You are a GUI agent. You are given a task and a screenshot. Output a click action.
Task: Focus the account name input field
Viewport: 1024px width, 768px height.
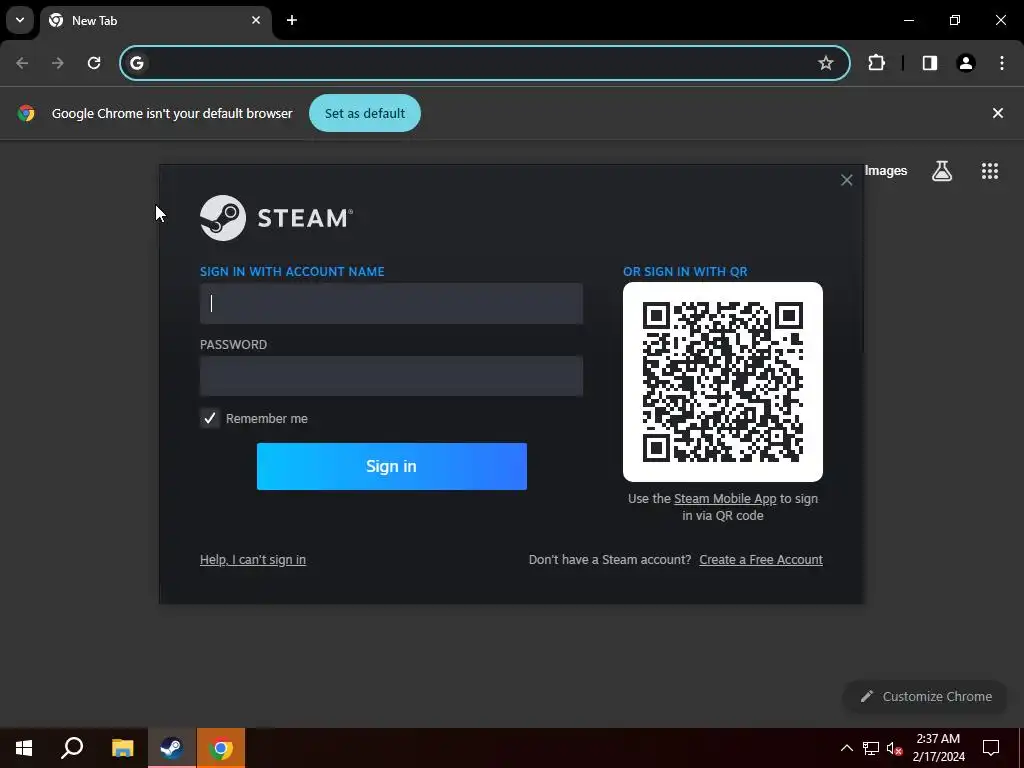(391, 304)
